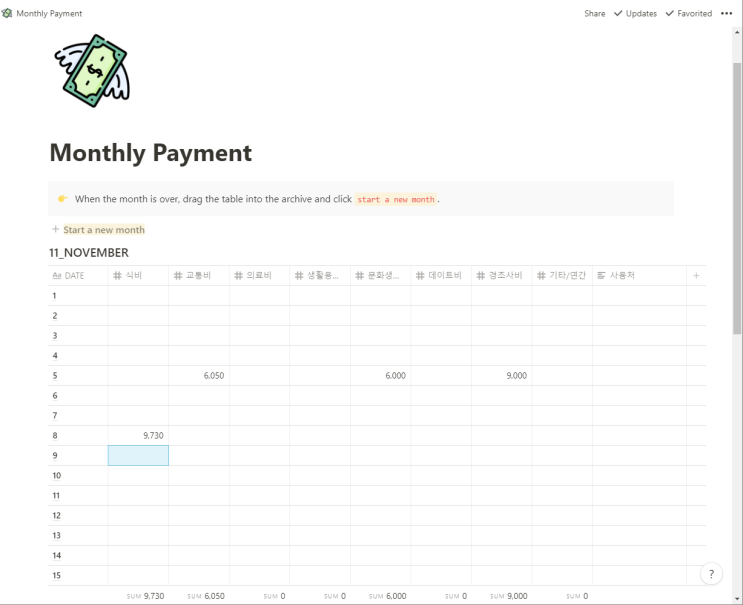Toggle the Favorited status
This screenshot has height=605, width=743.
689,13
